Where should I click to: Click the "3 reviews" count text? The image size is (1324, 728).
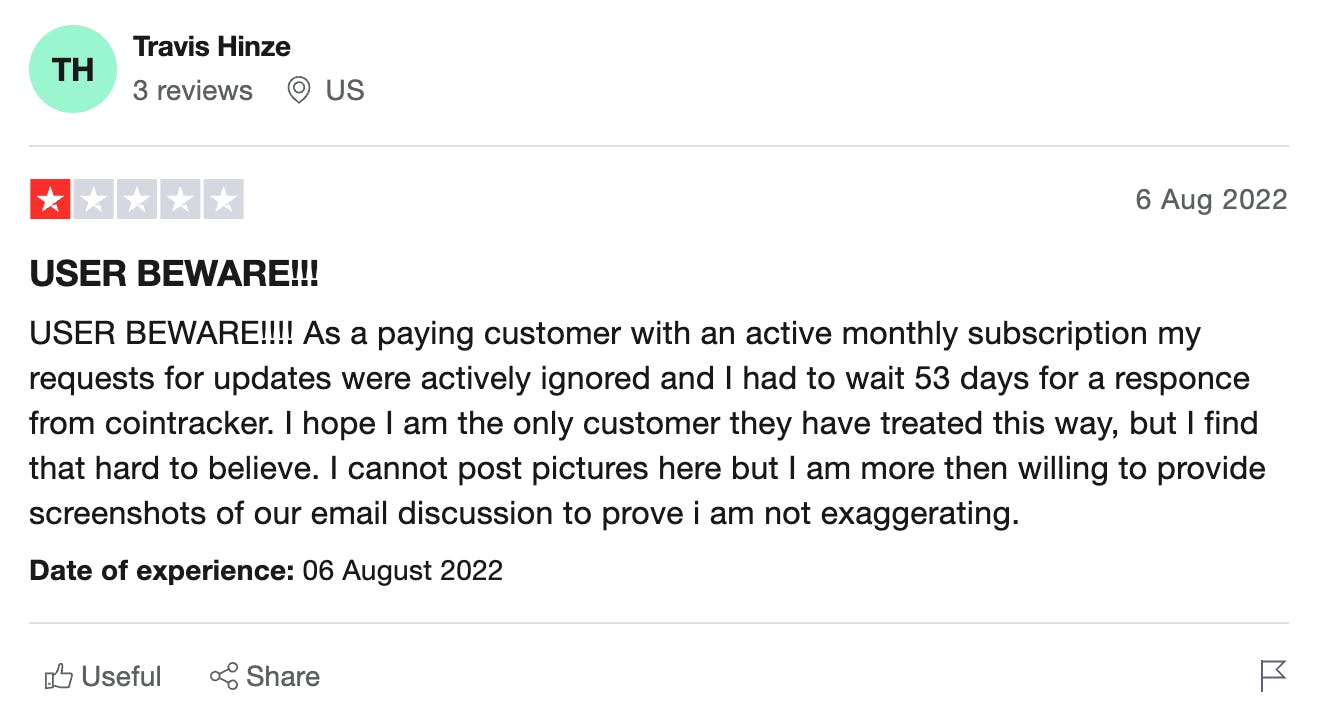point(192,91)
